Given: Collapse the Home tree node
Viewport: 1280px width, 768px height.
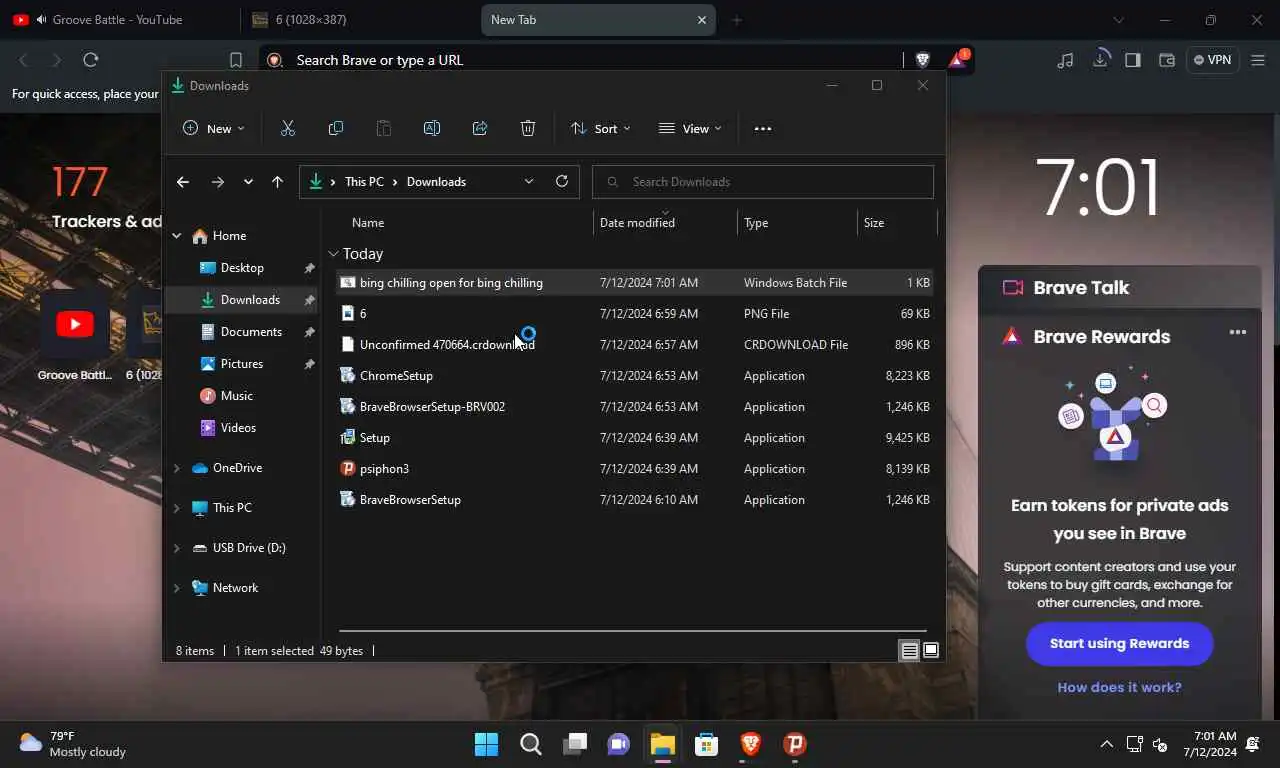Looking at the screenshot, I should (177, 236).
